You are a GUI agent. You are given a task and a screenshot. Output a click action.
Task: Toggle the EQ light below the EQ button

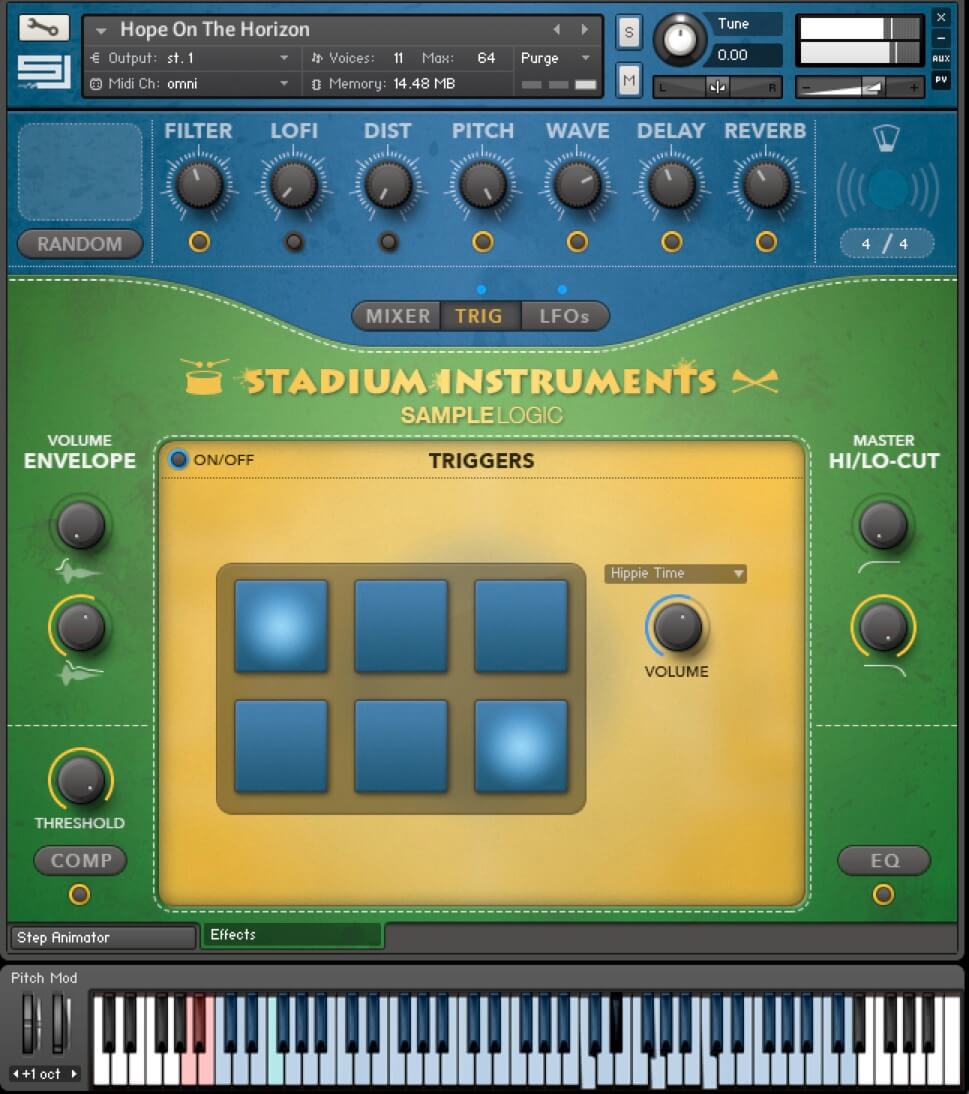click(x=883, y=894)
